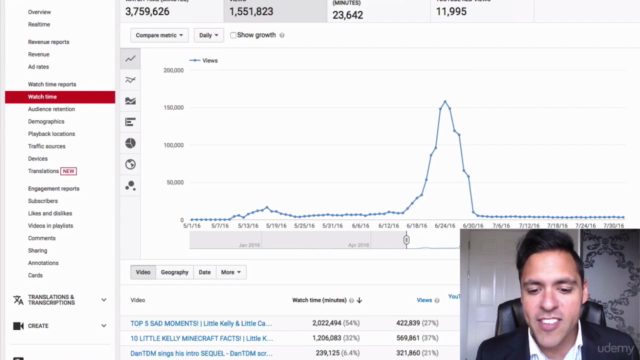
Task: Open Demographics report
Action: point(46,122)
